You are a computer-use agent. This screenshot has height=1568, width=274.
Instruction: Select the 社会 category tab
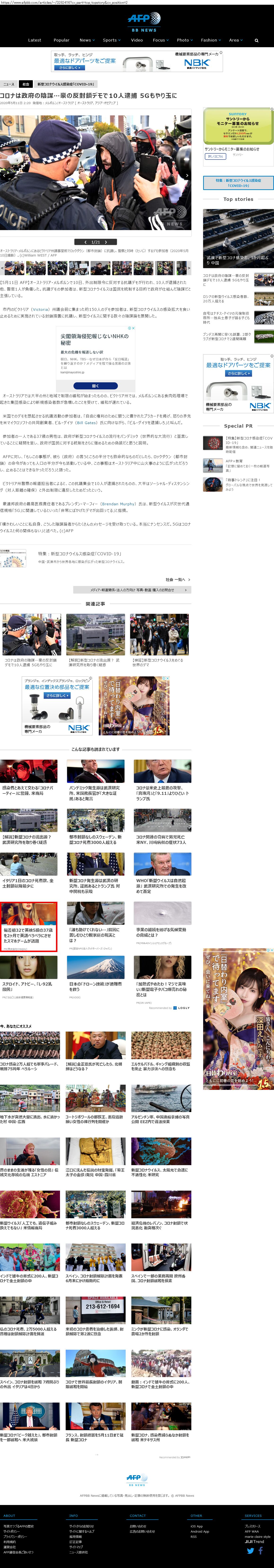tap(26, 84)
